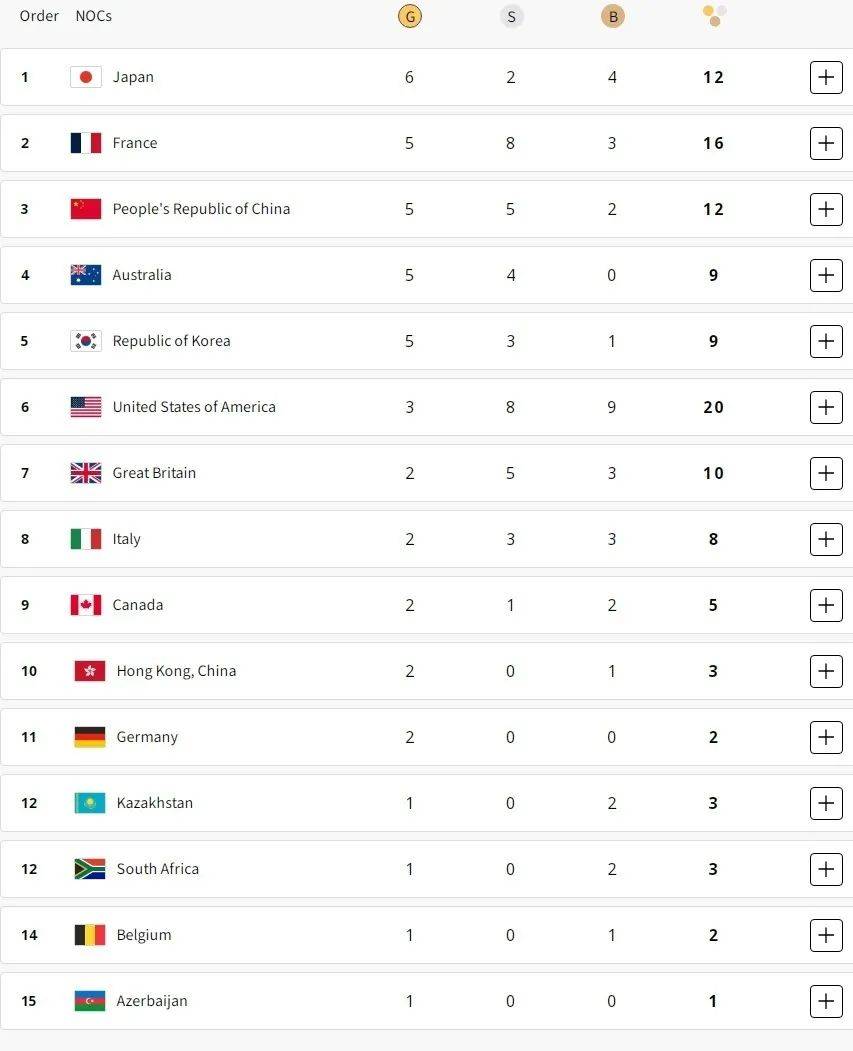Open the plus expander for Kazakhstan

tap(826, 803)
